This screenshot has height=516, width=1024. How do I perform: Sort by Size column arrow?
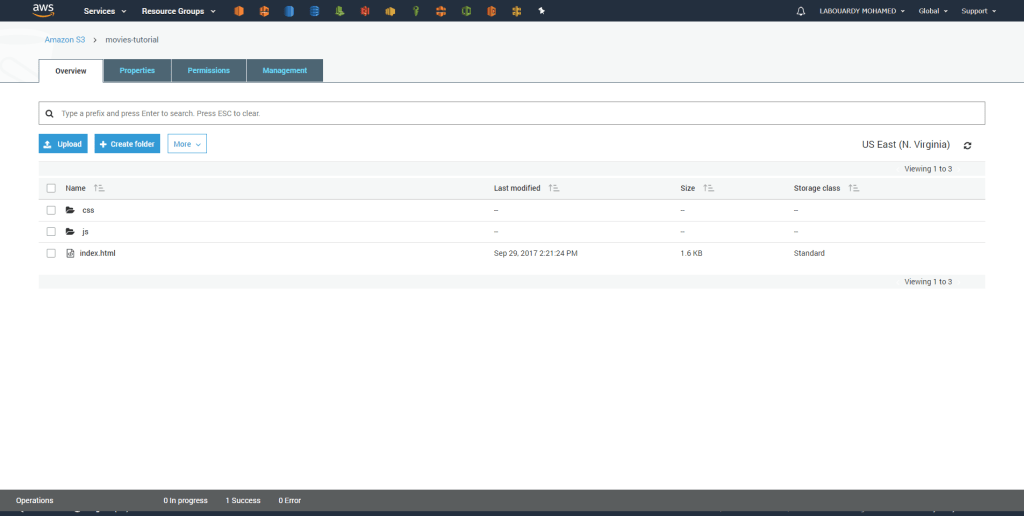709,188
